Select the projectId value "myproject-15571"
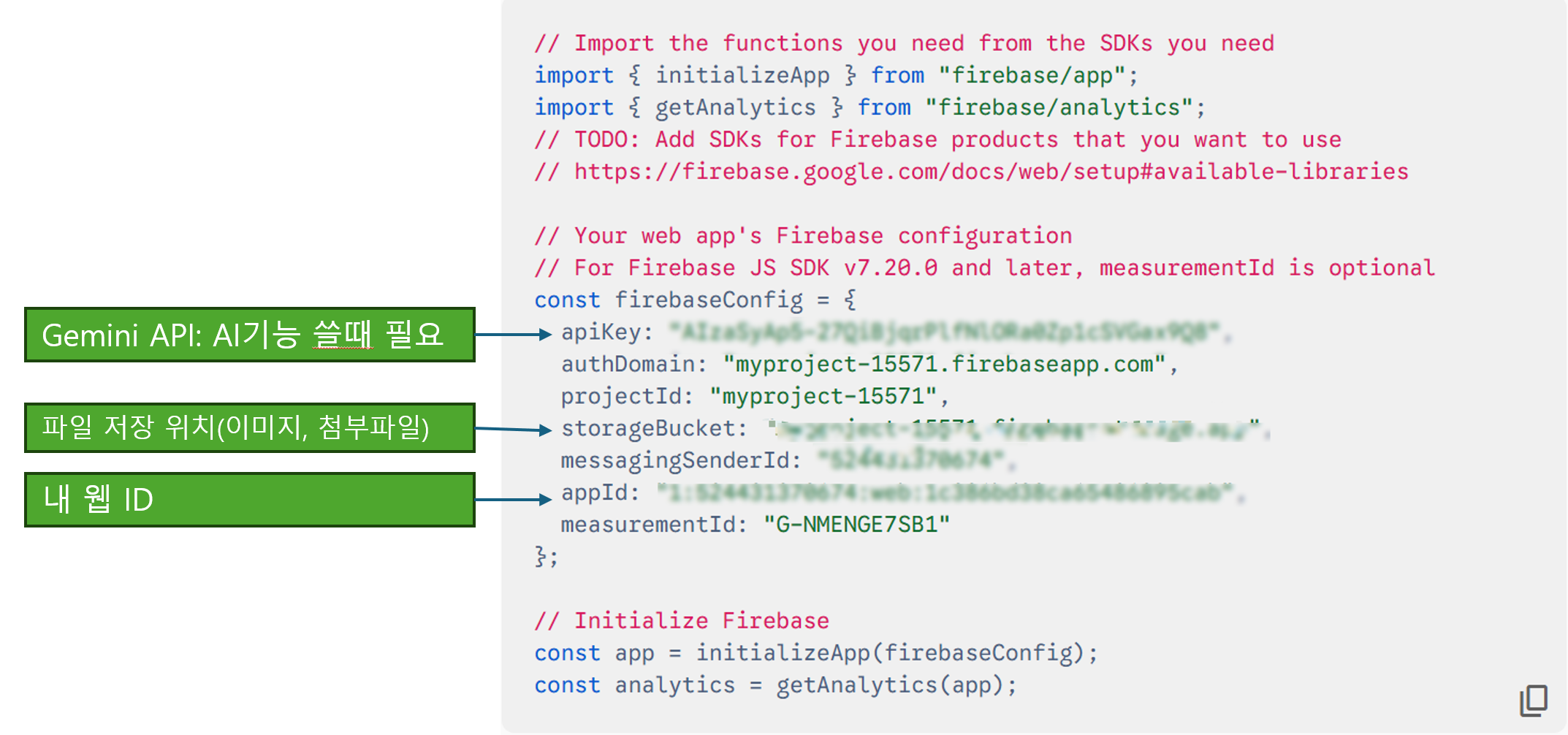1568x735 pixels. click(823, 397)
